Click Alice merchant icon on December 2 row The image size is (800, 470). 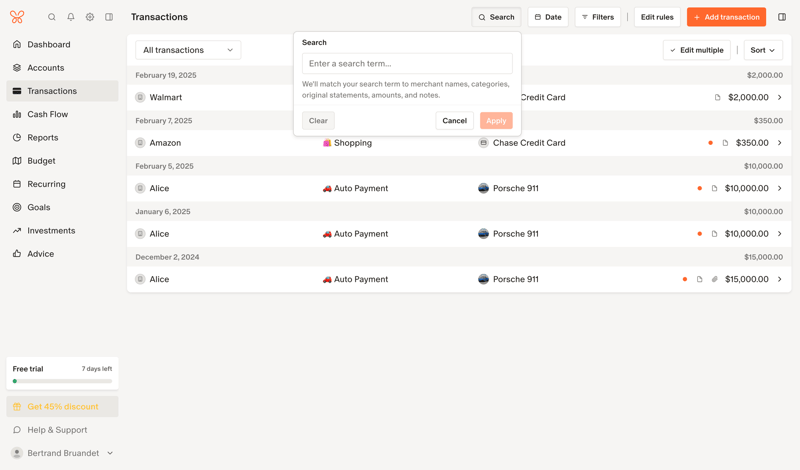(140, 279)
